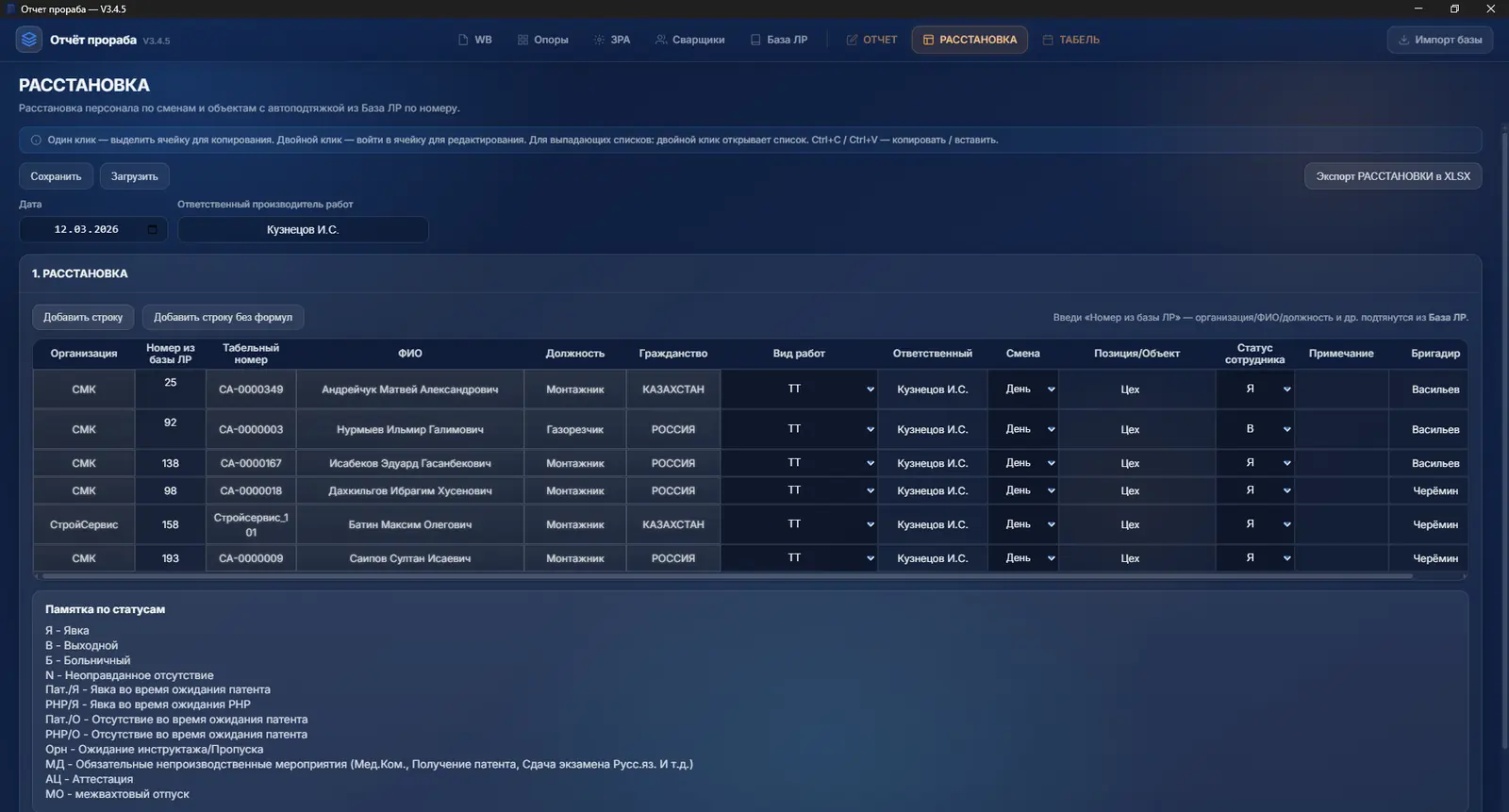The height and width of the screenshot is (812, 1509).
Task: Export via Экспорт РАССТАНОВКИ в XLSX button
Action: (1393, 176)
